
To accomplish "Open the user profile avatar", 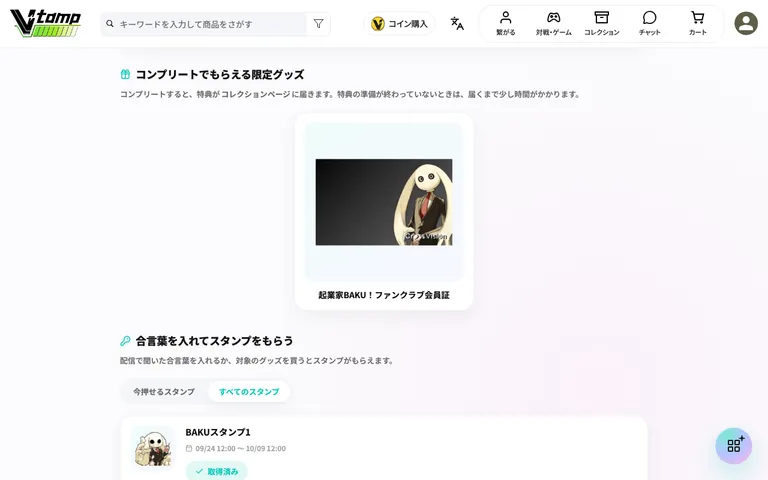I will pos(746,23).
